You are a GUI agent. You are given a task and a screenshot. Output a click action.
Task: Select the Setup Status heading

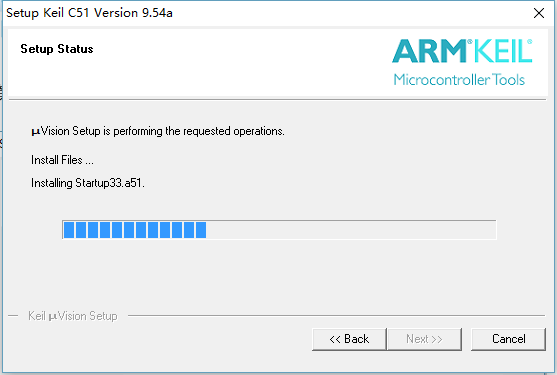click(57, 49)
